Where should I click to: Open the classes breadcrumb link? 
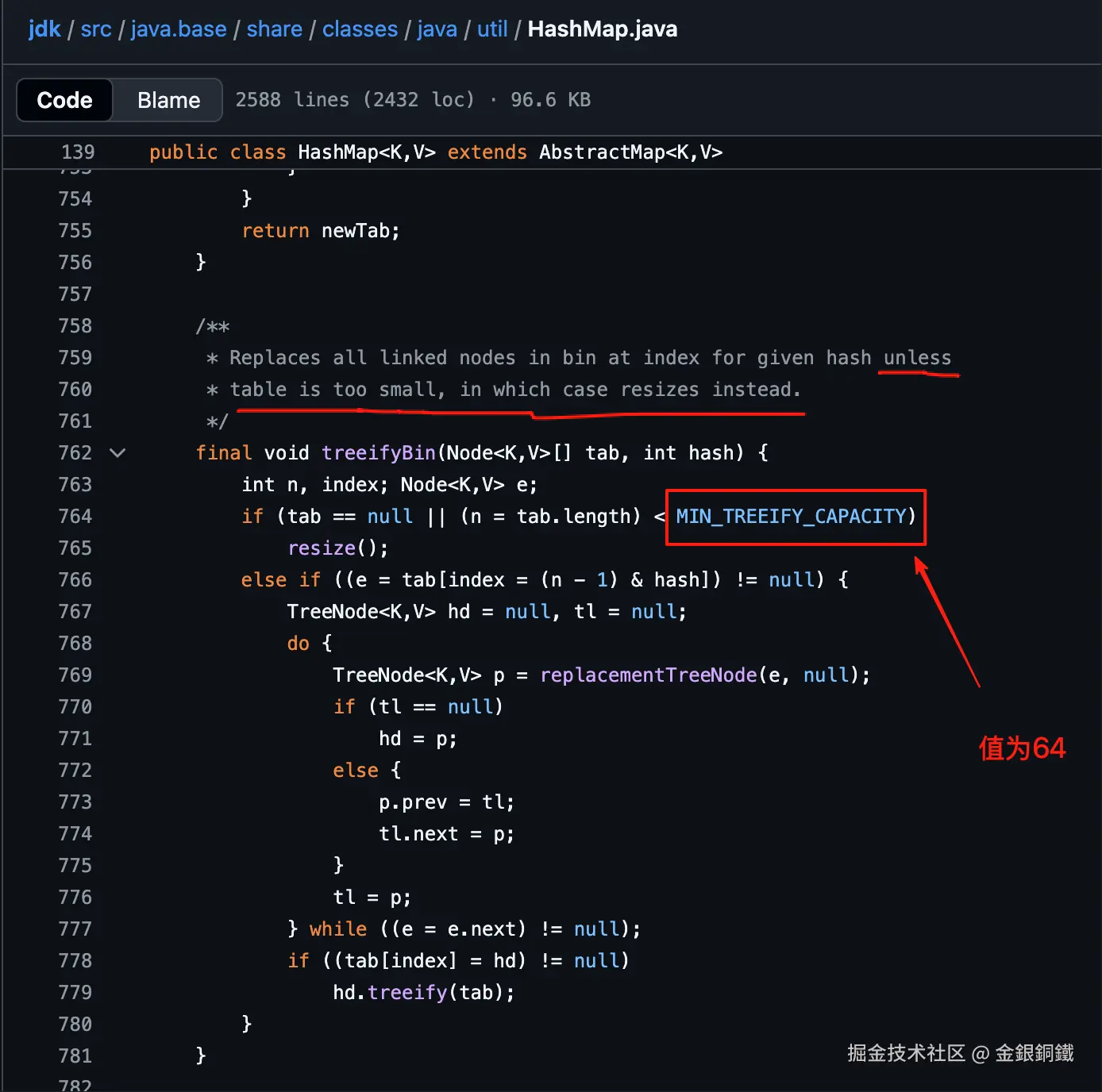tap(360, 29)
